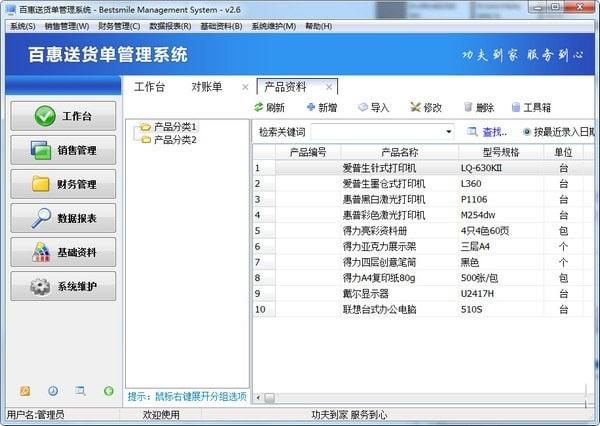Click the blue clock icon at sidebar bottom
Screen dimensions: 600x426
pyautogui.click(x=53, y=391)
